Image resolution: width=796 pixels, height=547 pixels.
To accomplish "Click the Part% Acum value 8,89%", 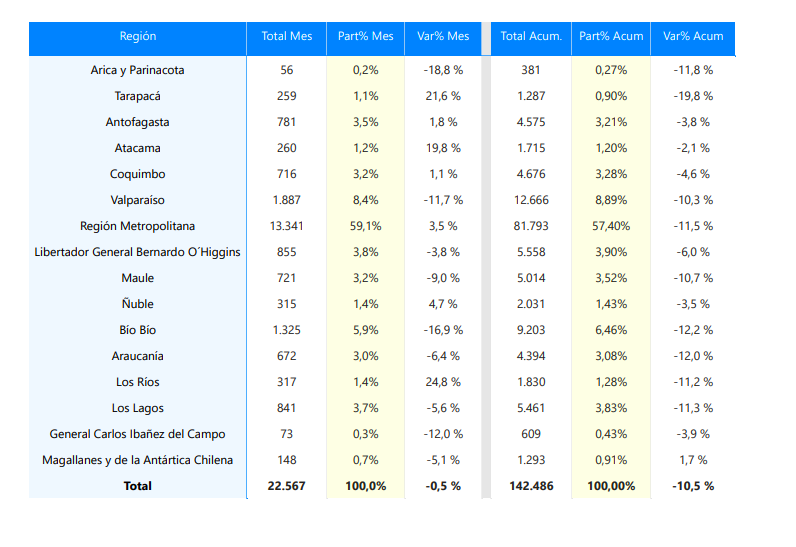I will (x=611, y=200).
